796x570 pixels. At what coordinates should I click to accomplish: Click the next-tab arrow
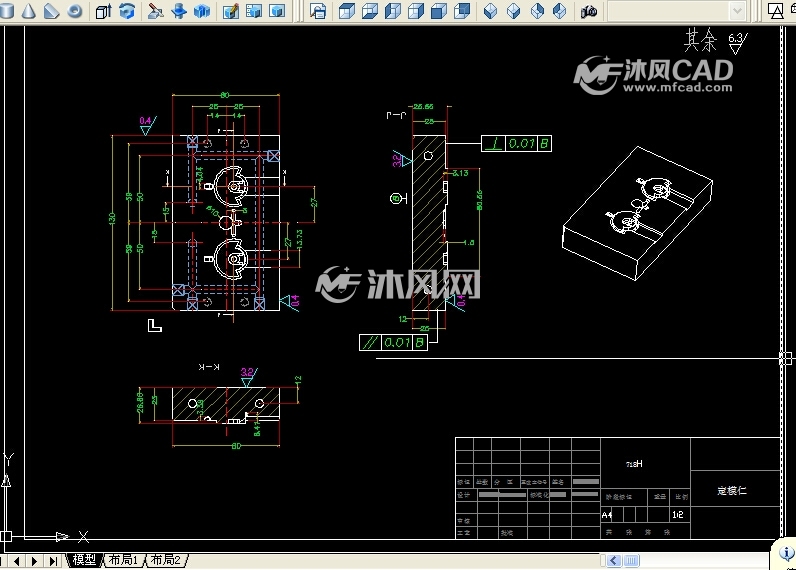[35, 560]
